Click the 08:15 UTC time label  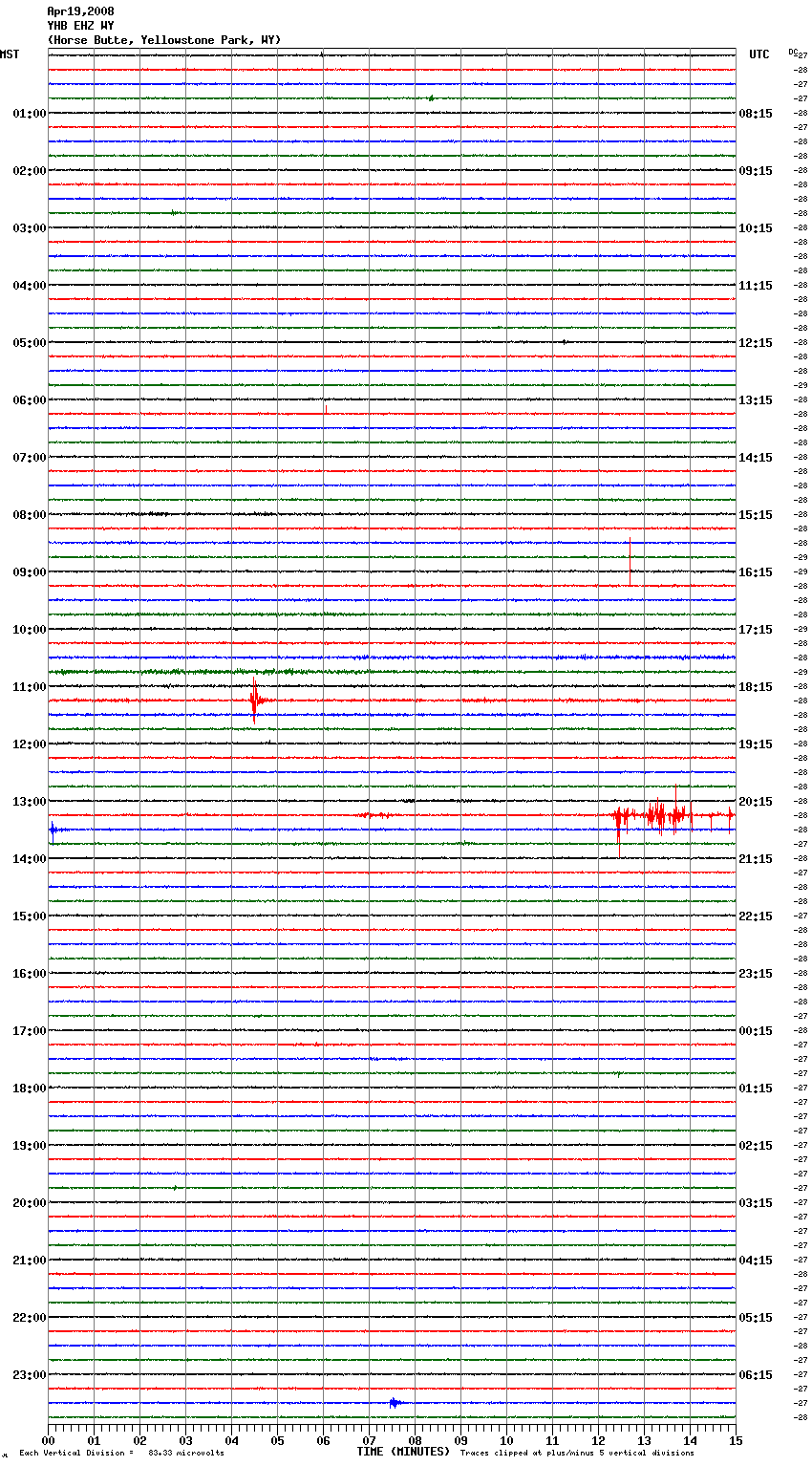(x=756, y=114)
